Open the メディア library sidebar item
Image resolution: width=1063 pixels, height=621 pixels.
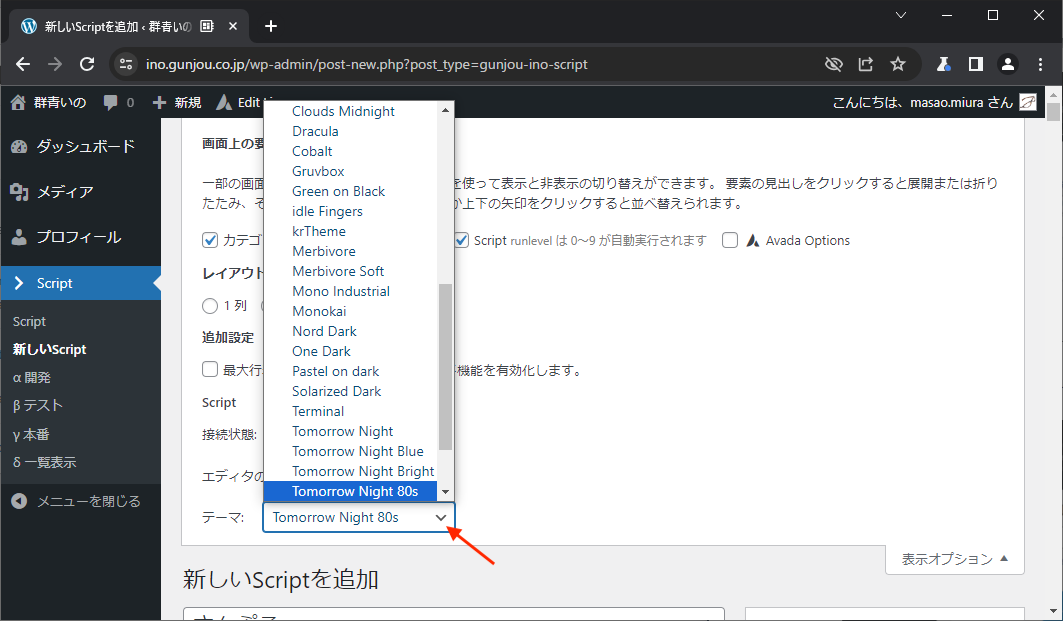[65, 192]
